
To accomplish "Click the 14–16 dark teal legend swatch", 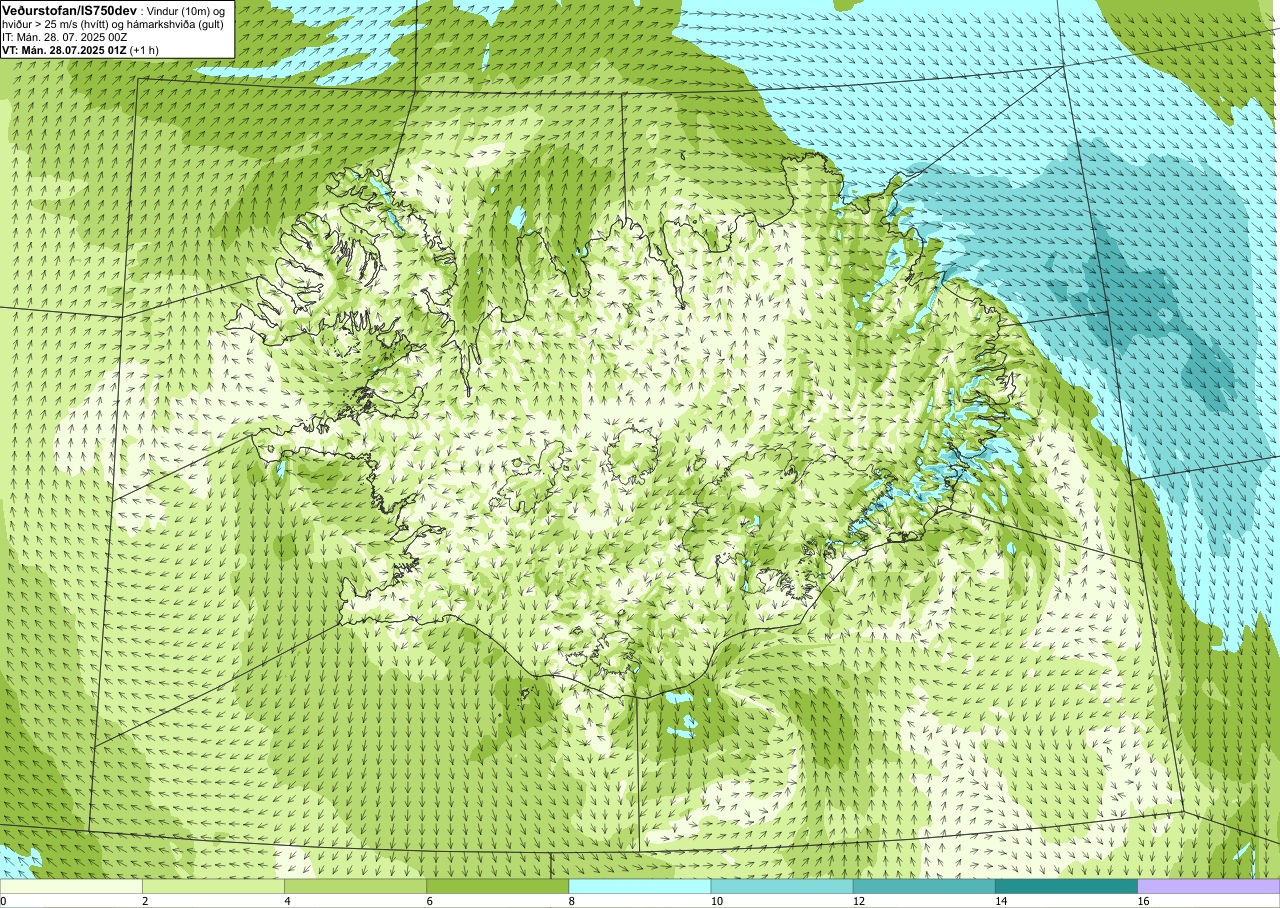I will pos(1066,886).
